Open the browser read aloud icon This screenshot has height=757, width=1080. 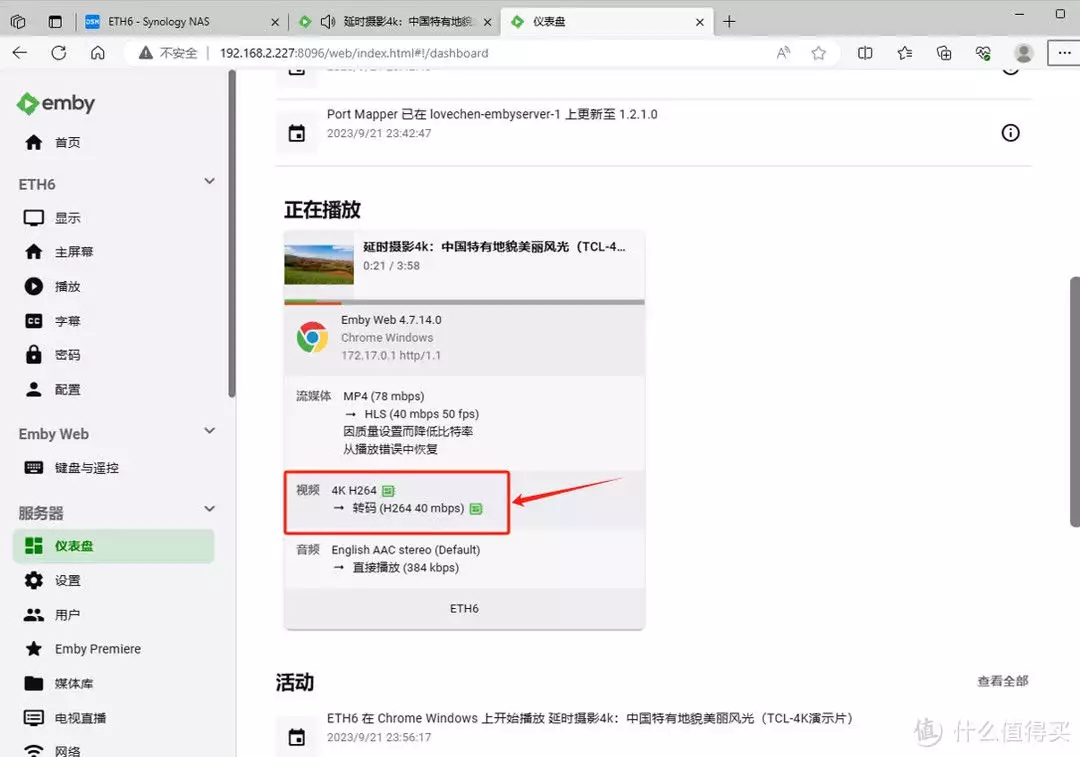783,53
